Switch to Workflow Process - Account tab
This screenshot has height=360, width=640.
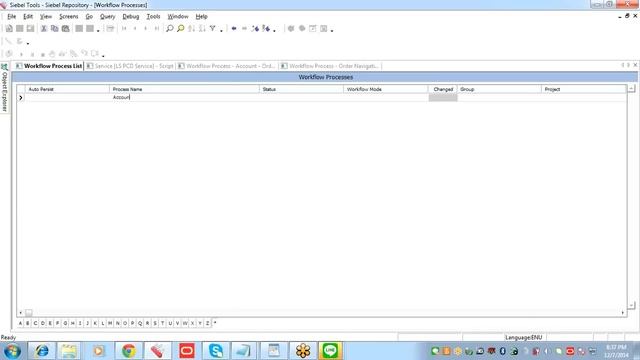[227, 66]
